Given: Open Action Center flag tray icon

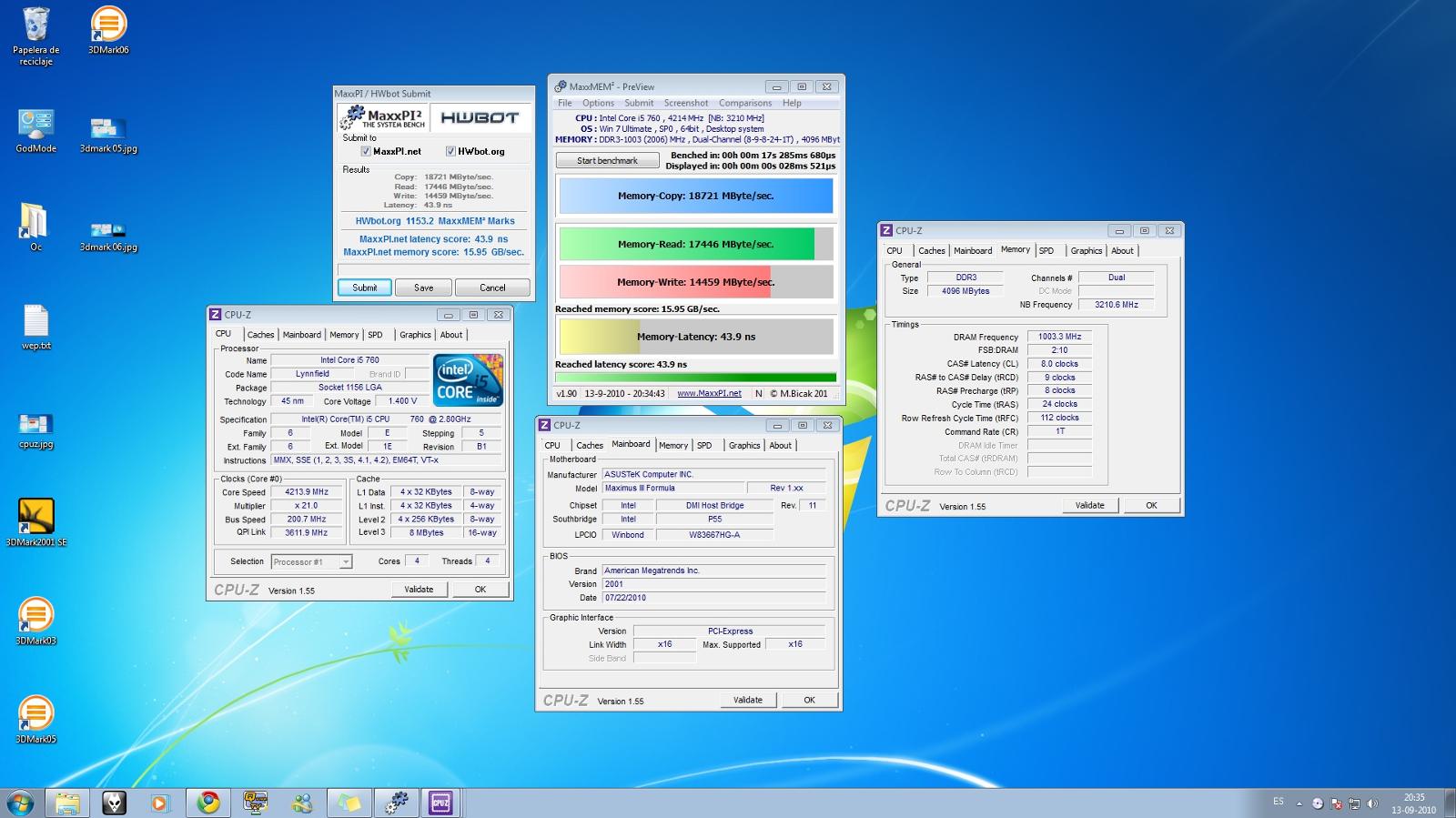Looking at the screenshot, I should [x=1336, y=803].
